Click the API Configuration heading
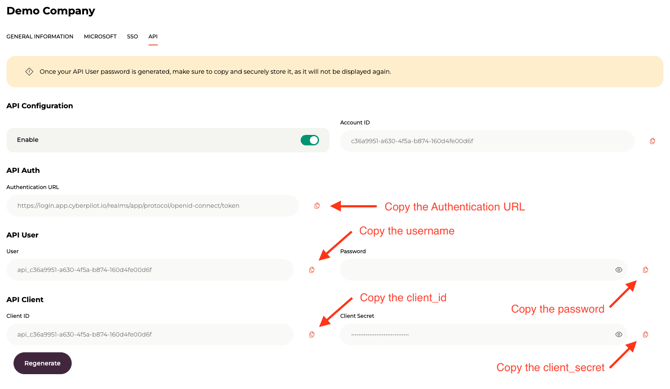 [x=40, y=106]
